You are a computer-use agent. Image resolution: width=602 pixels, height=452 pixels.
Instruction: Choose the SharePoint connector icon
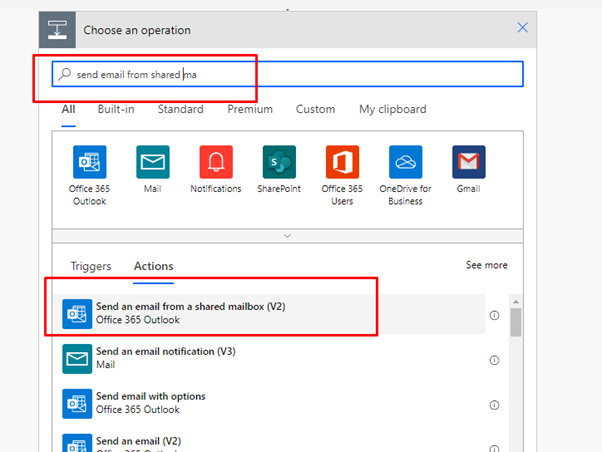pos(279,162)
